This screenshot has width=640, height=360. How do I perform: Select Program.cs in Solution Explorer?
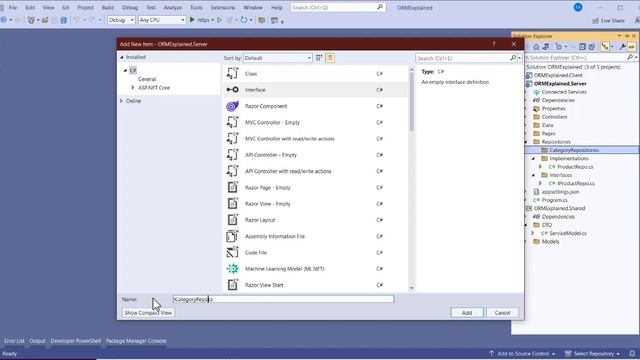[x=554, y=200]
